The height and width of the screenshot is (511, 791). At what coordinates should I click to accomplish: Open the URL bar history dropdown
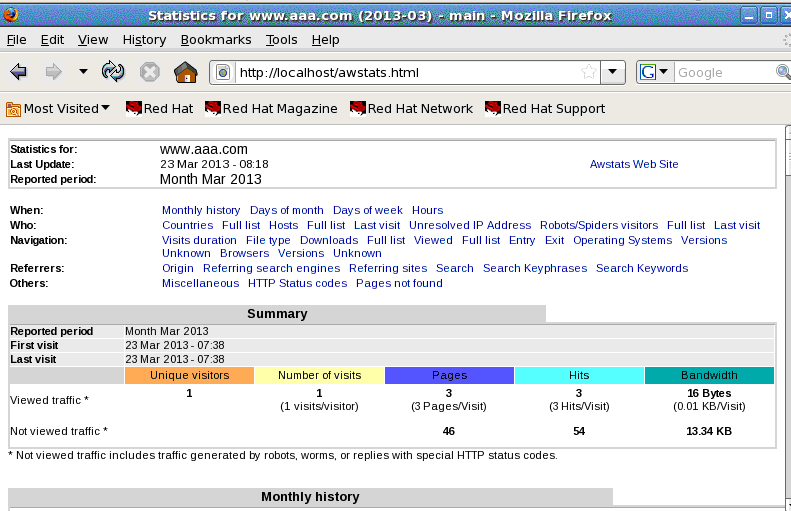tap(612, 72)
